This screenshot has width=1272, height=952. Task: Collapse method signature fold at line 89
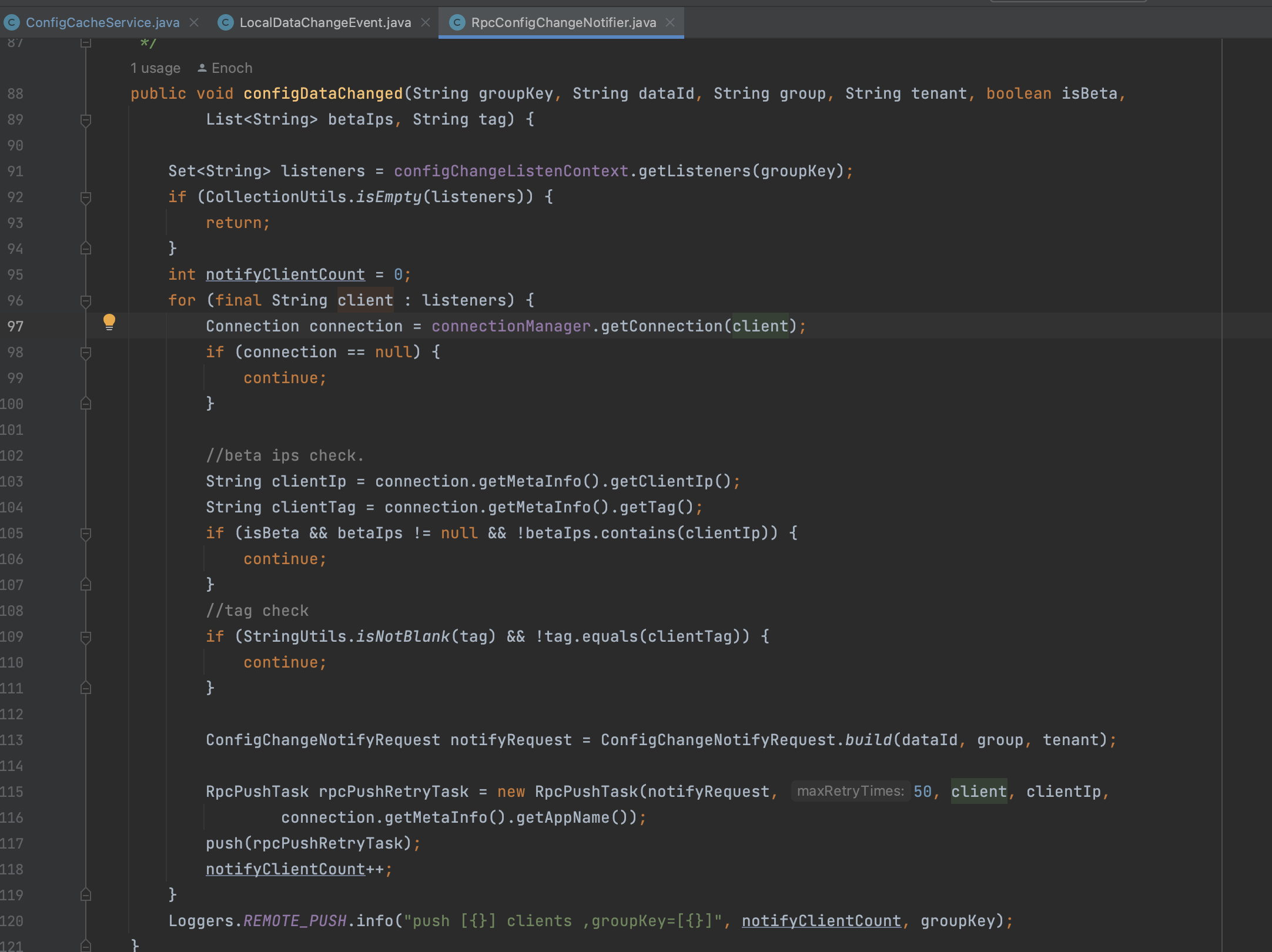click(86, 120)
